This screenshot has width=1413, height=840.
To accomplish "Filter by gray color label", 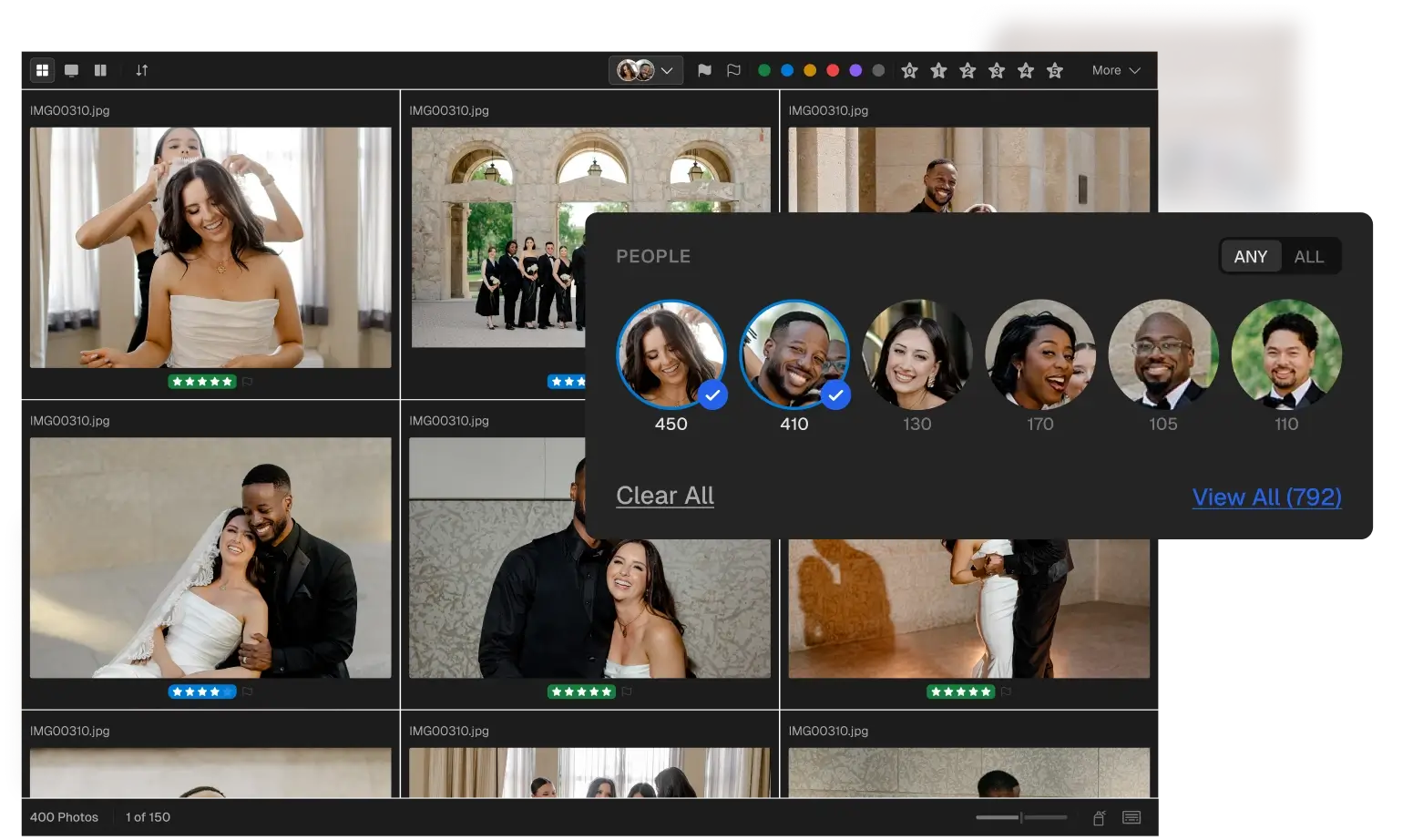I will pyautogui.click(x=878, y=70).
